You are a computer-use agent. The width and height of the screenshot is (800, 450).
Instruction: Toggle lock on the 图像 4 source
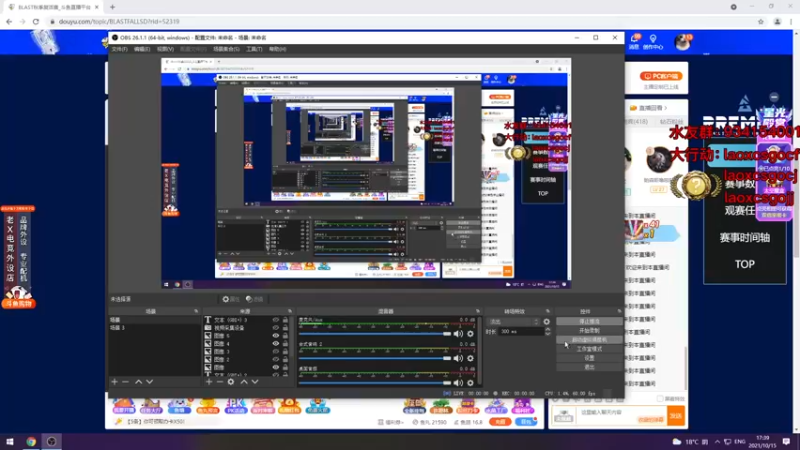(x=285, y=343)
